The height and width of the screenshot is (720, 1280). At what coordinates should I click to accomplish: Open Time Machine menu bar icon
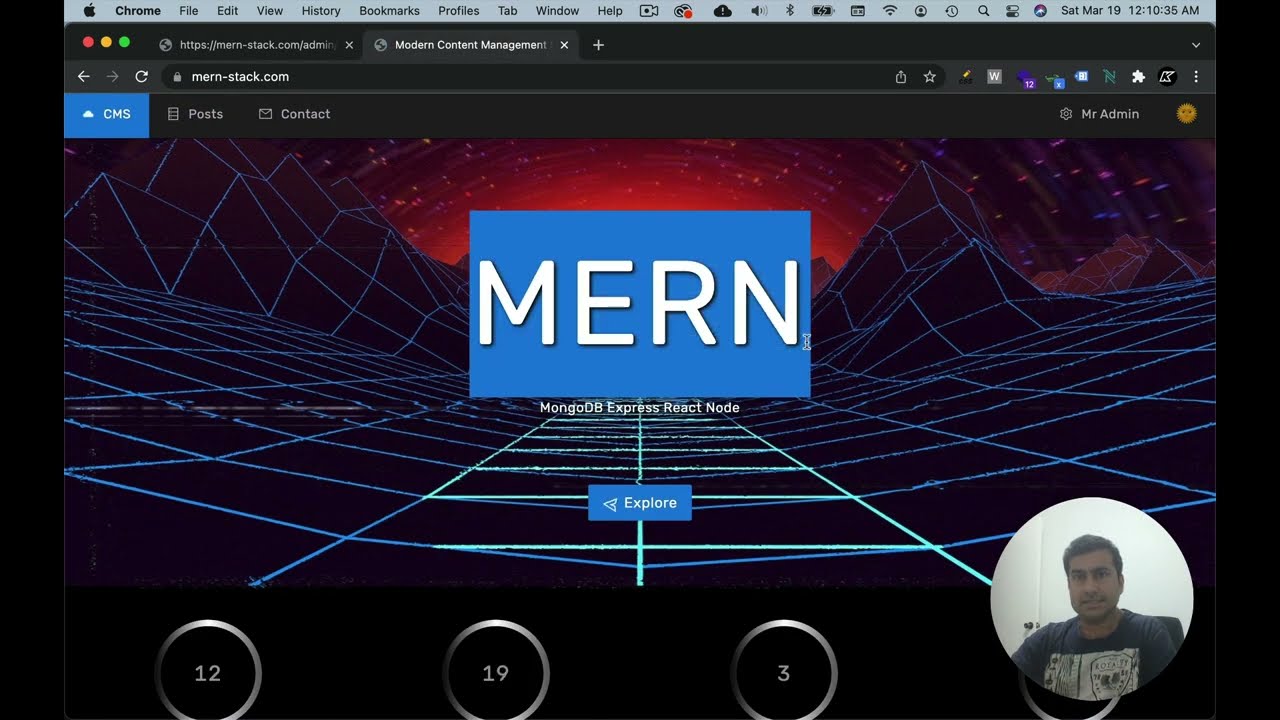(x=951, y=11)
